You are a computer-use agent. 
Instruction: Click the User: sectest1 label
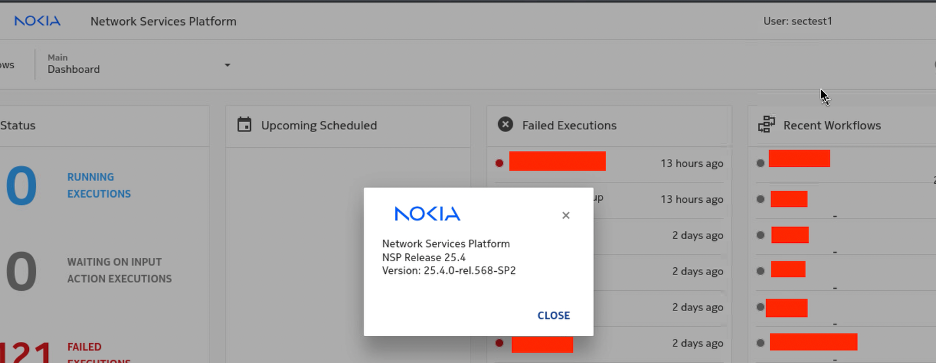pyautogui.click(x=798, y=21)
